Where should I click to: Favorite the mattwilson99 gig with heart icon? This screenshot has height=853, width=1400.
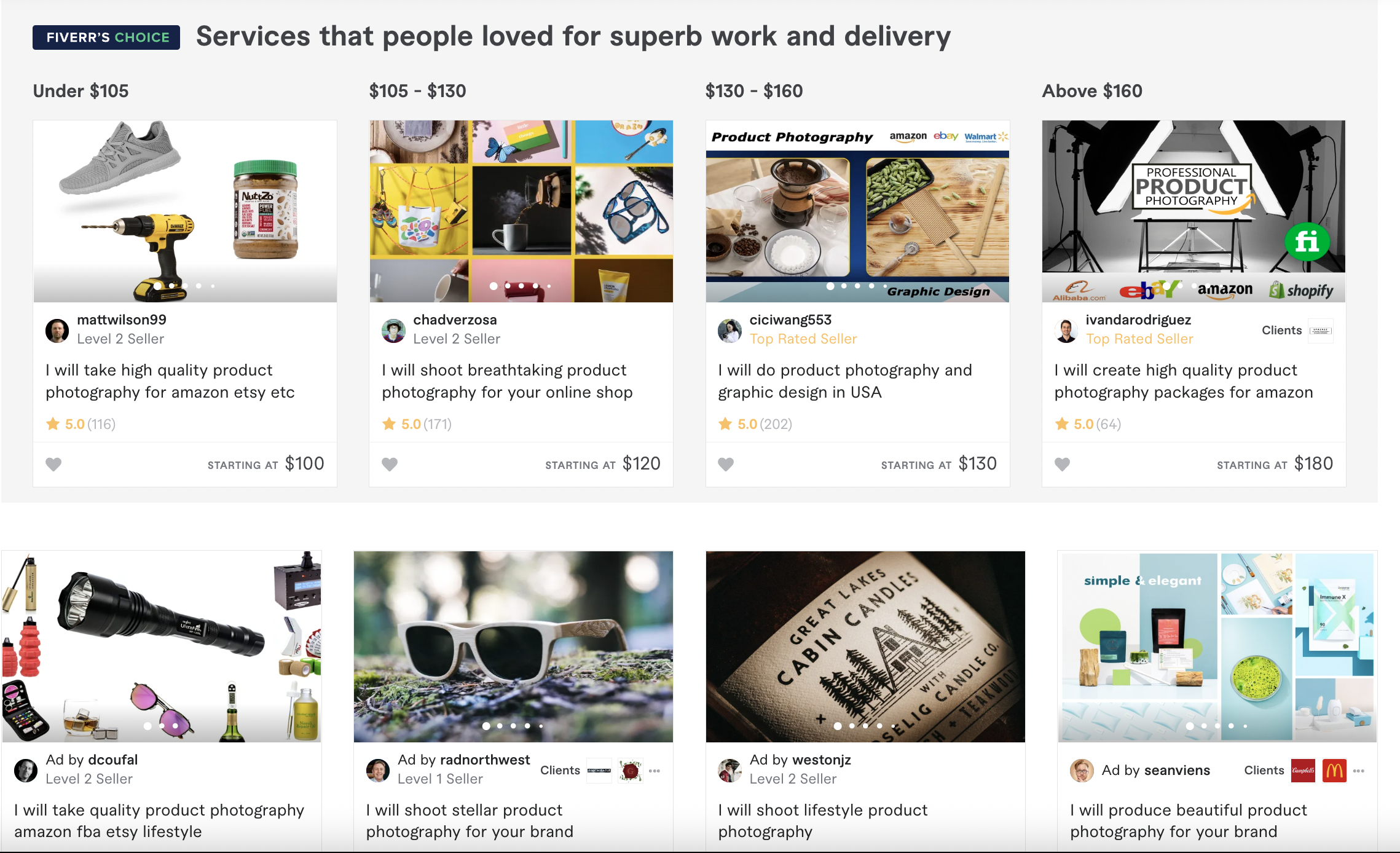(x=53, y=464)
